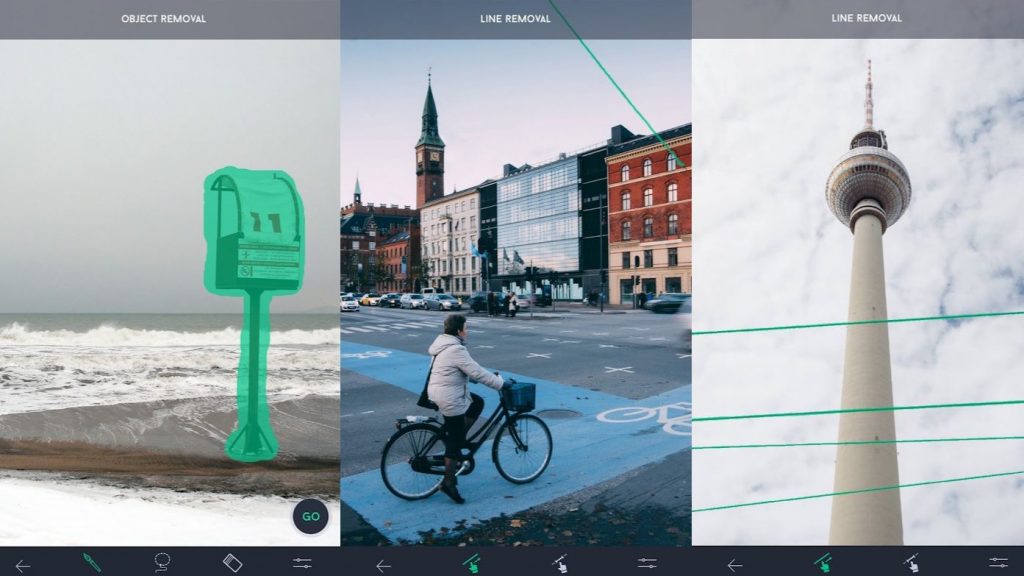Select the Lasso tool in Object Removal
This screenshot has width=1024, height=576.
pos(162,562)
